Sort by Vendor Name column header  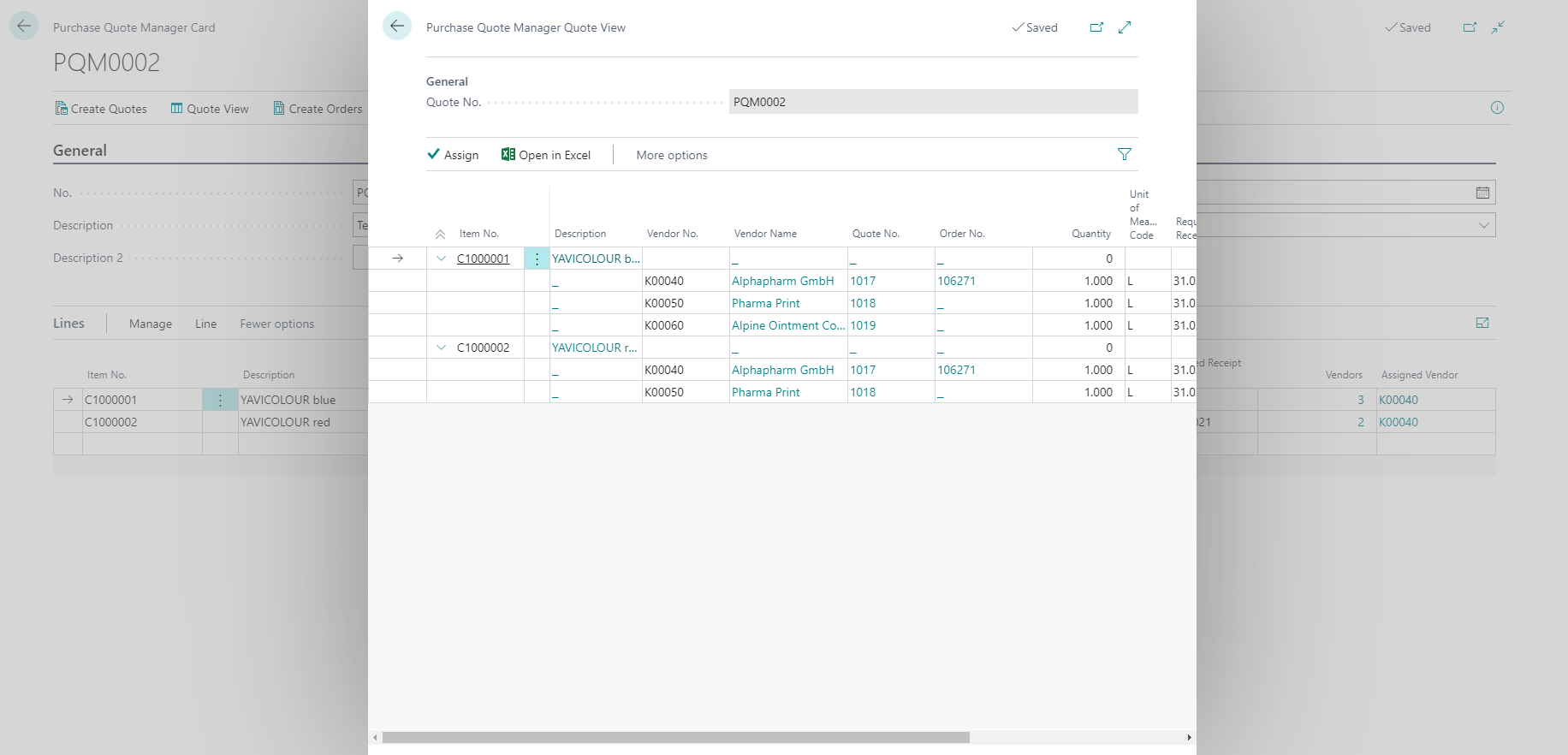click(765, 234)
